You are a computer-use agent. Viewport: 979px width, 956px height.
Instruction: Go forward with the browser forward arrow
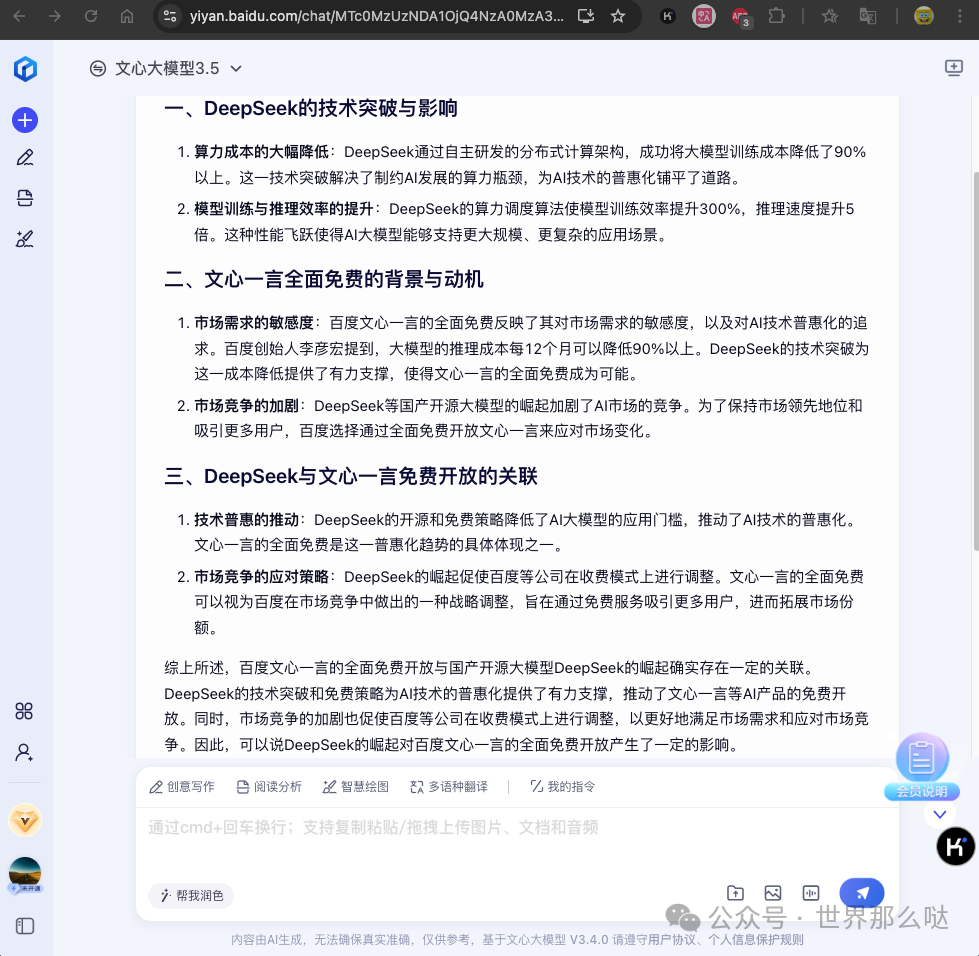[55, 16]
